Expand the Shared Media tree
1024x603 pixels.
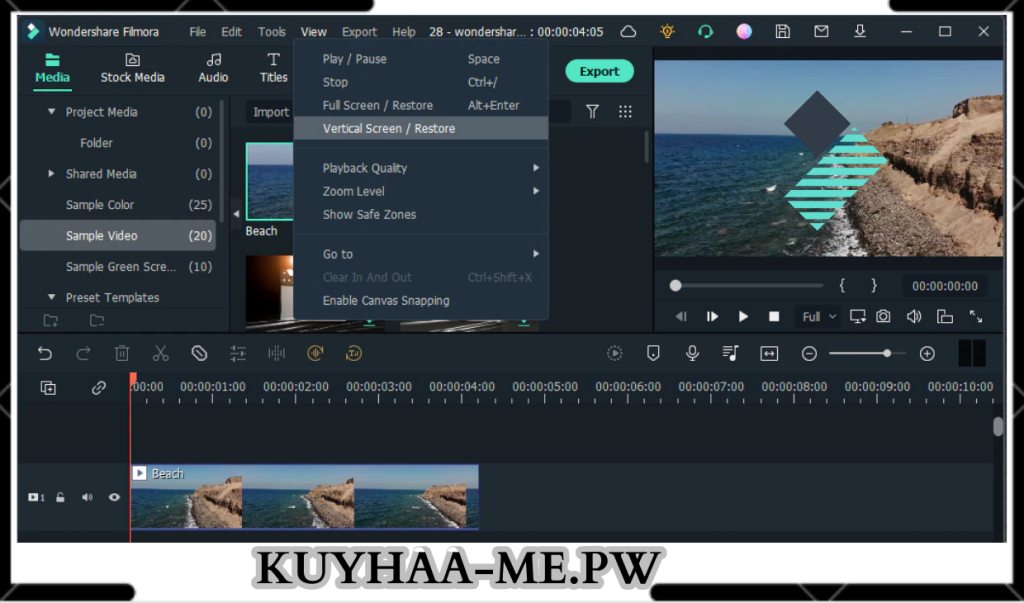[x=51, y=174]
